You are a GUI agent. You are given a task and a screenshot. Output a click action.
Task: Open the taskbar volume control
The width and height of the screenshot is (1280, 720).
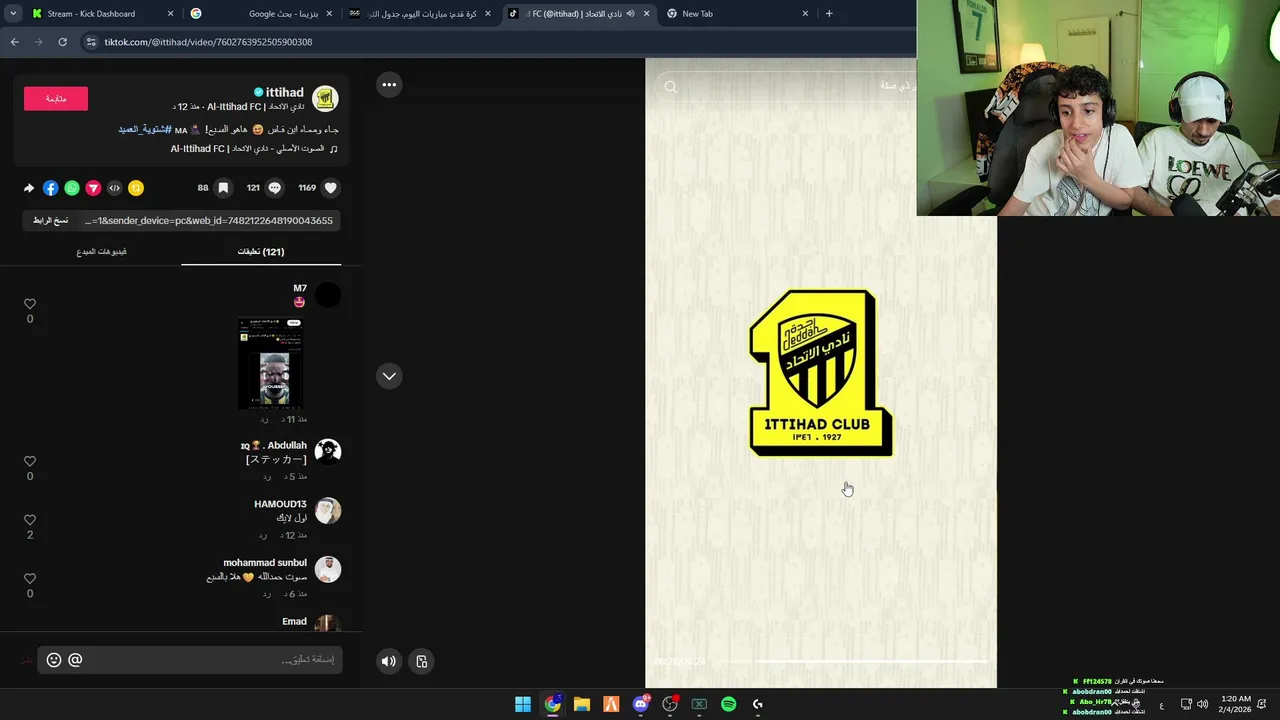click(1202, 704)
